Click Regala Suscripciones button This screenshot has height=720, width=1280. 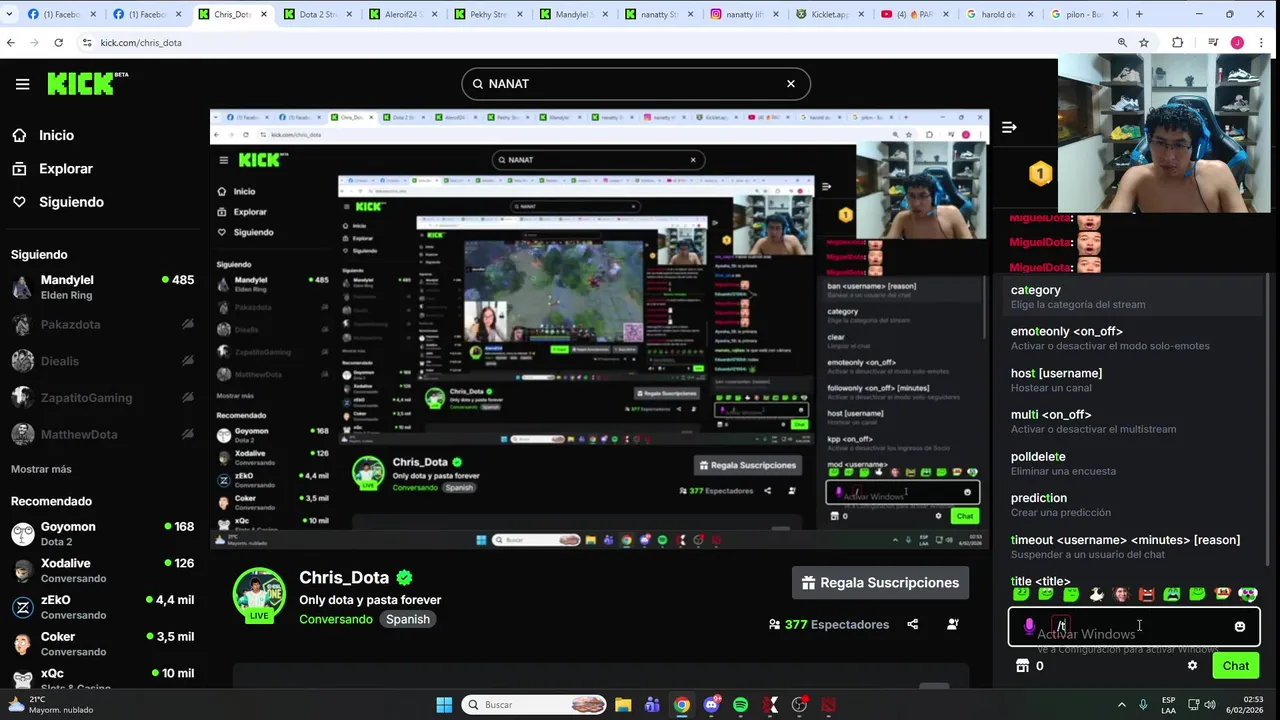(x=880, y=583)
